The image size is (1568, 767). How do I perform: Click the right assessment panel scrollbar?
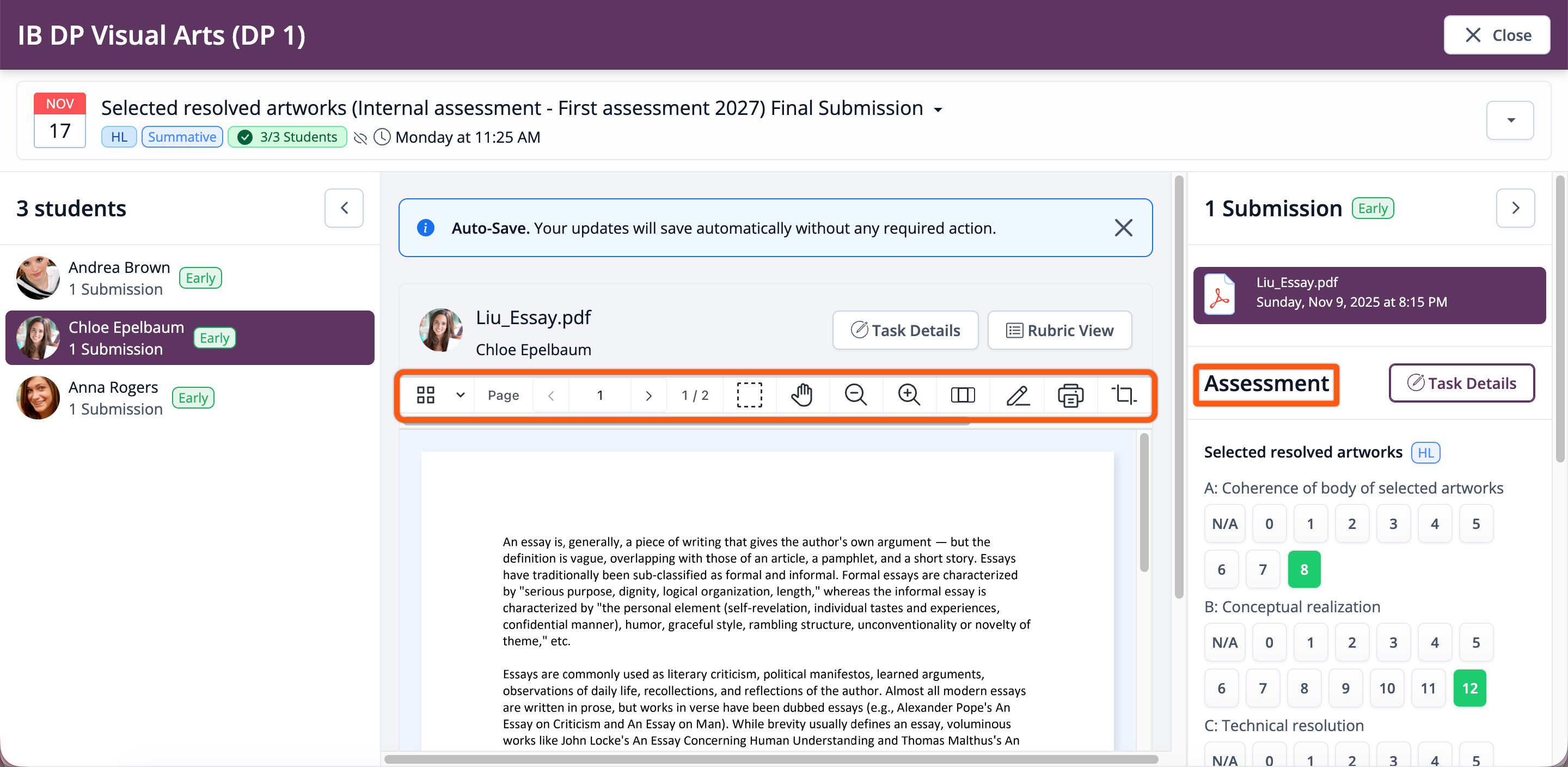tap(1559, 319)
